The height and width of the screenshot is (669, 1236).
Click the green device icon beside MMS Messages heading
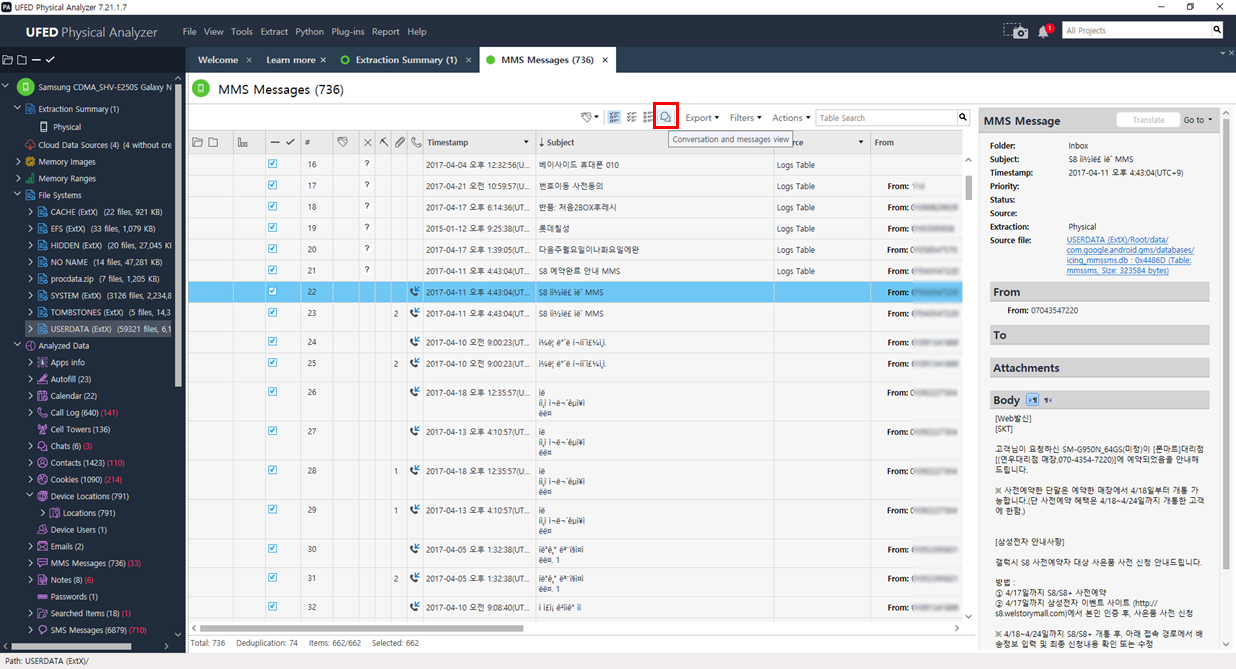(201, 89)
